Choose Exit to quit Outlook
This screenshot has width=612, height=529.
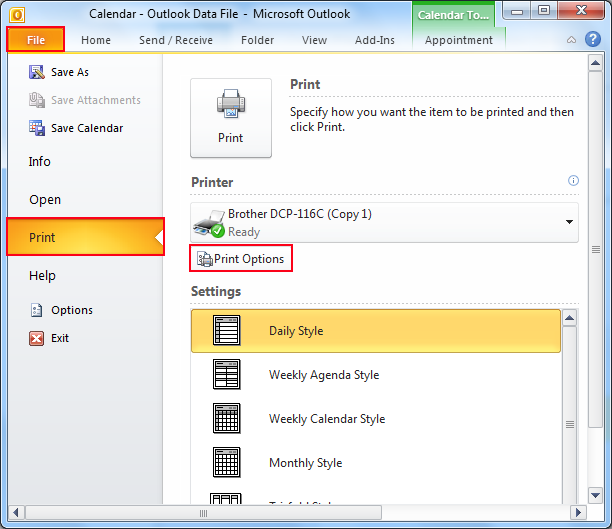60,338
